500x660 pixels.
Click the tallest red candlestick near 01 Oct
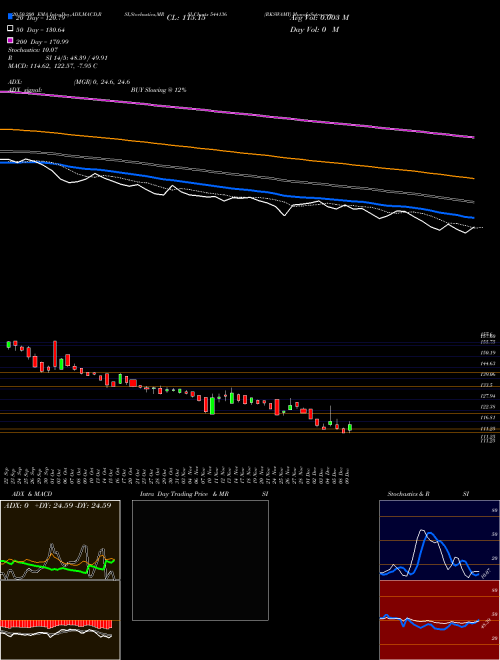click(55, 354)
